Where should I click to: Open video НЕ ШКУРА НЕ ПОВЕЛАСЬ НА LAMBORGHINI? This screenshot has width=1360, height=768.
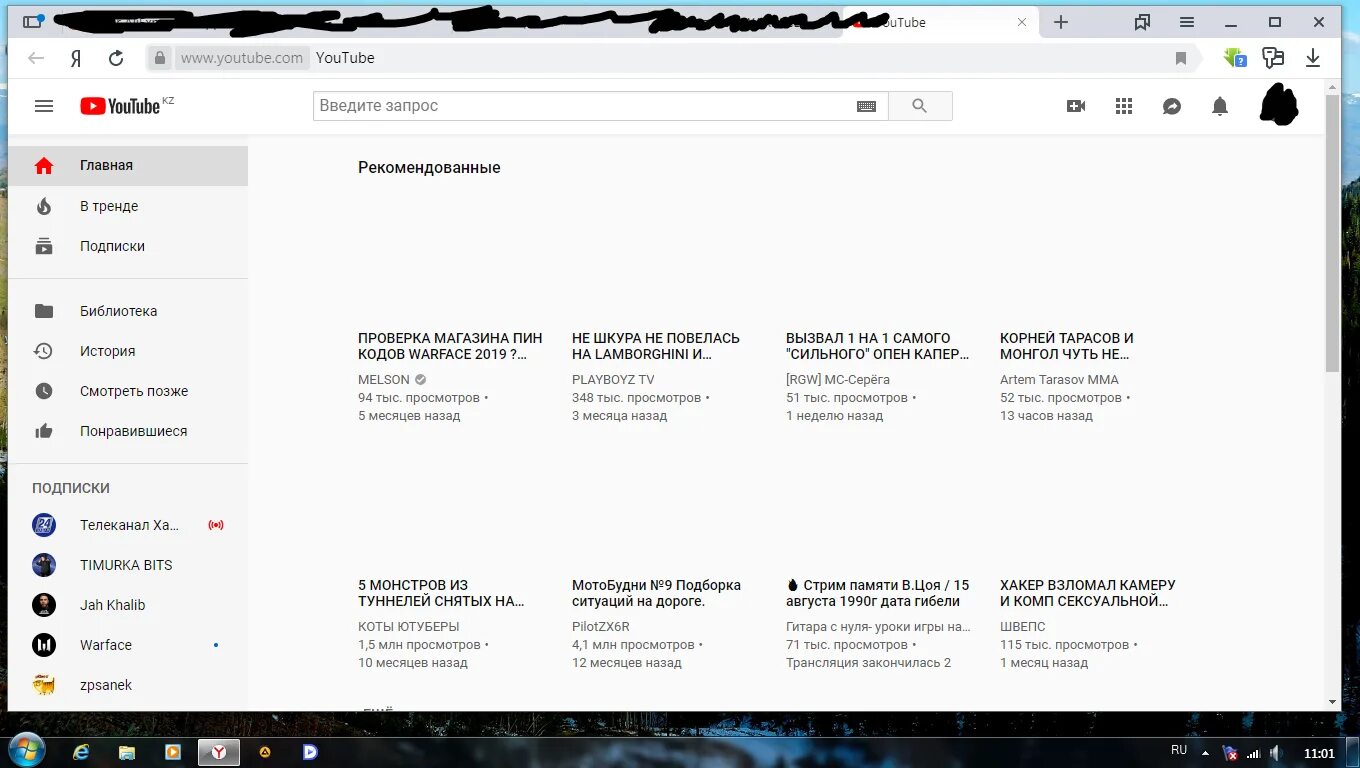coord(656,346)
